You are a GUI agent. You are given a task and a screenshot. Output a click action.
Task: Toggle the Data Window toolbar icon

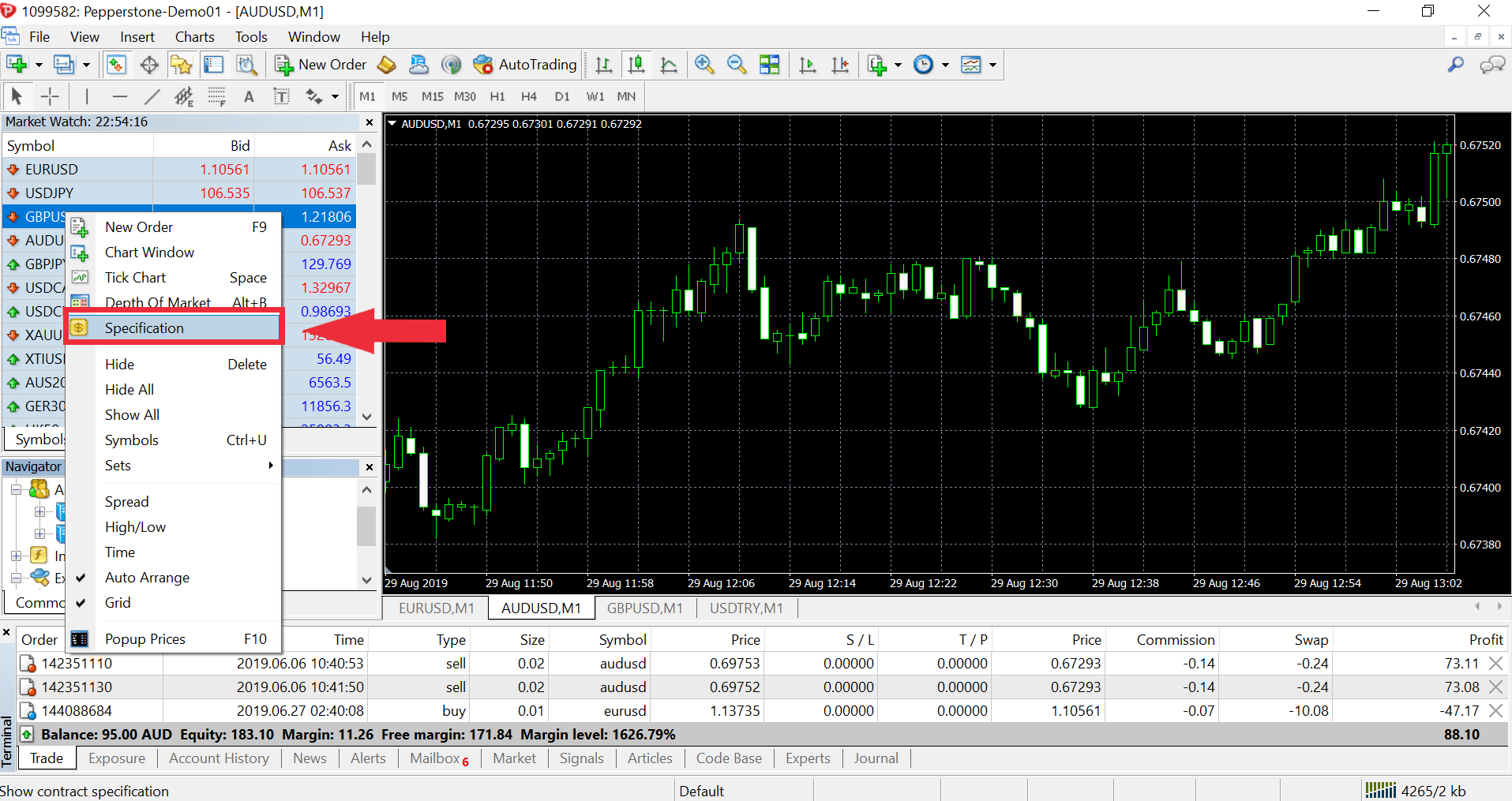pyautogui.click(x=149, y=65)
